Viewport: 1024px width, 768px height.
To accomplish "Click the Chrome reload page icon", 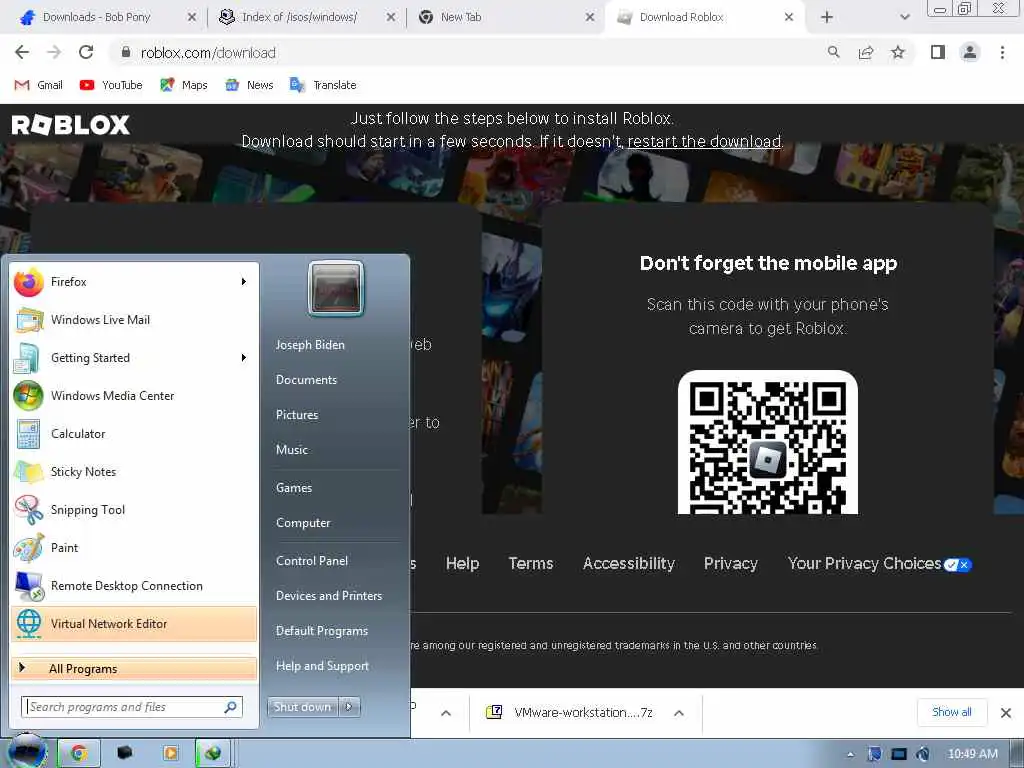I will click(x=86, y=52).
